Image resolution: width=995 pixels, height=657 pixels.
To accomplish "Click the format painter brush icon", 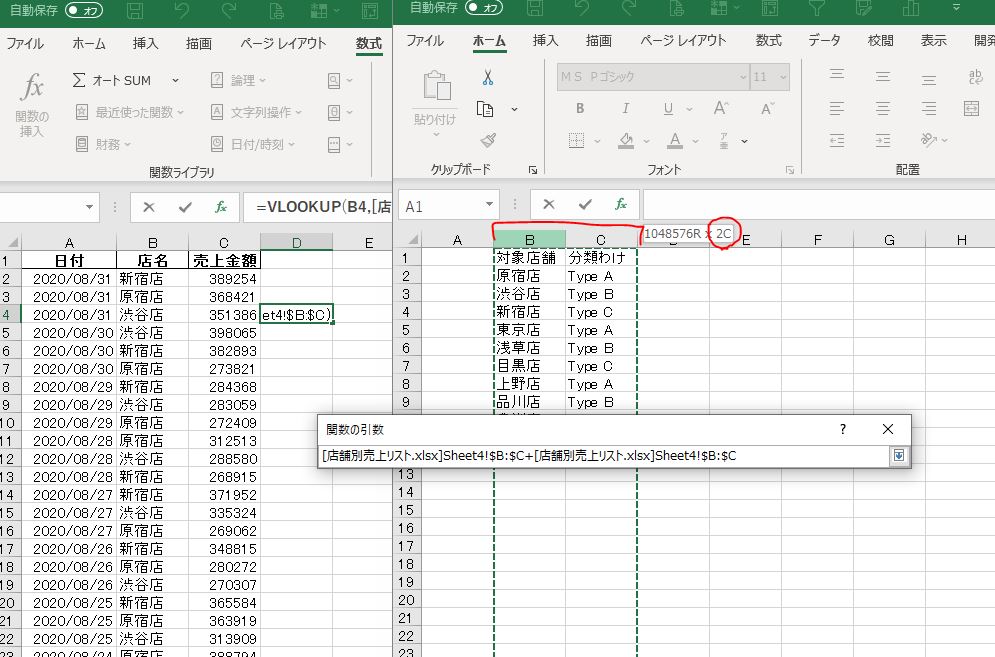I will coord(488,141).
